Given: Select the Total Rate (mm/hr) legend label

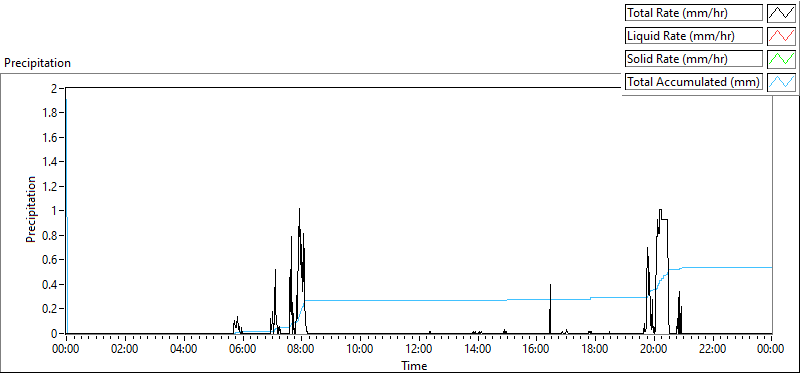Looking at the screenshot, I should coord(694,13).
